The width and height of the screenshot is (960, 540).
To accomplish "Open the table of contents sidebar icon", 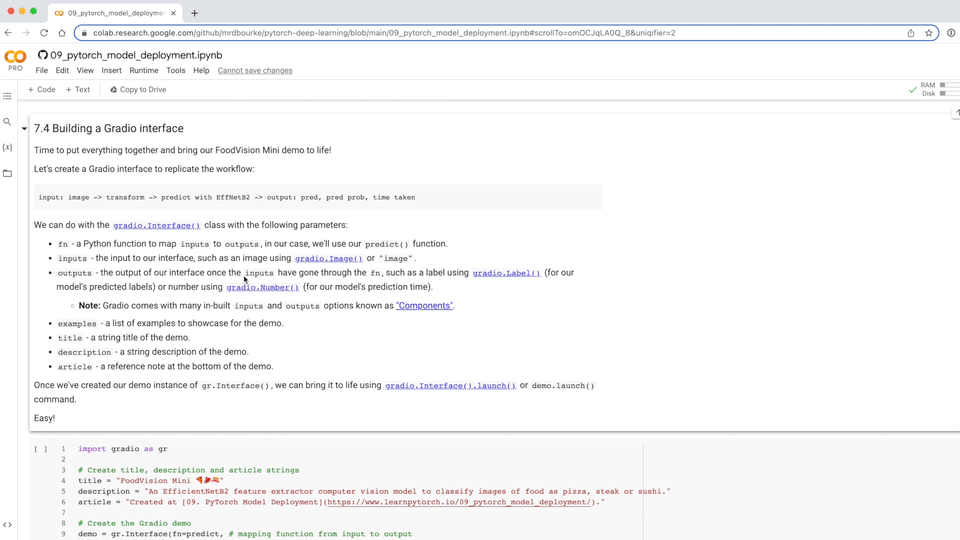I will click(x=7, y=97).
